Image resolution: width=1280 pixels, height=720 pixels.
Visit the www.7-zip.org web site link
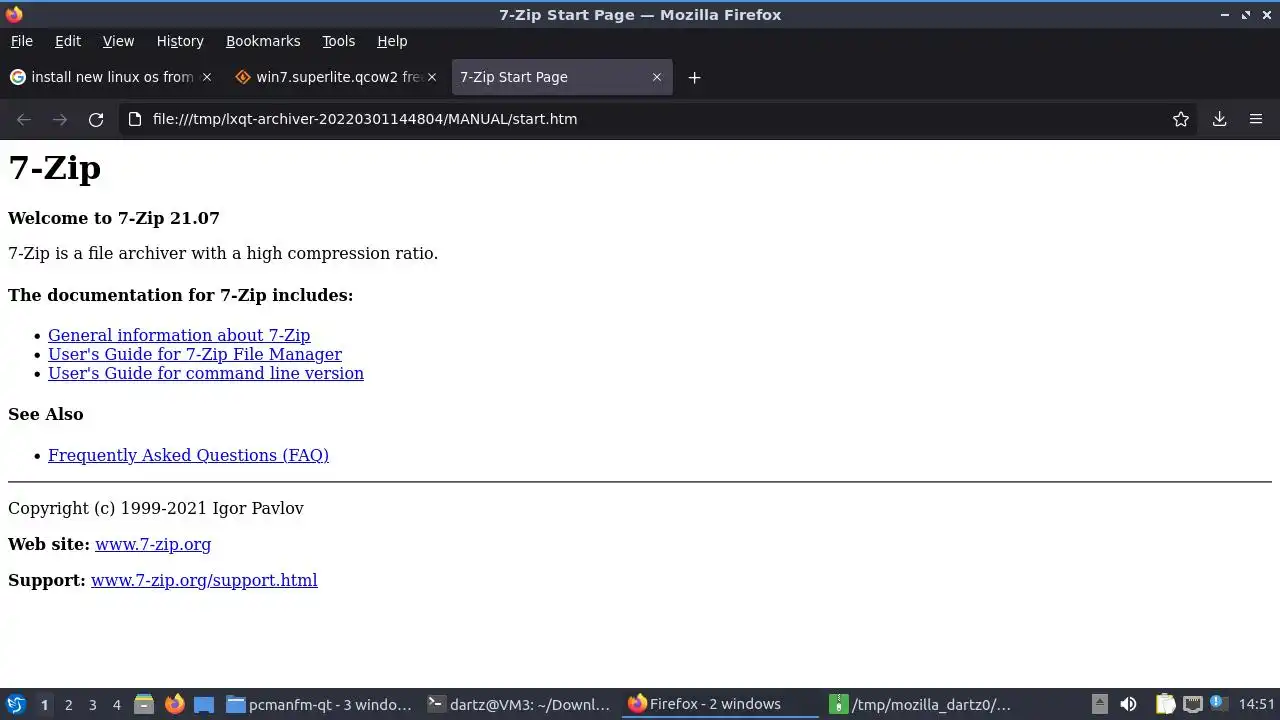153,544
